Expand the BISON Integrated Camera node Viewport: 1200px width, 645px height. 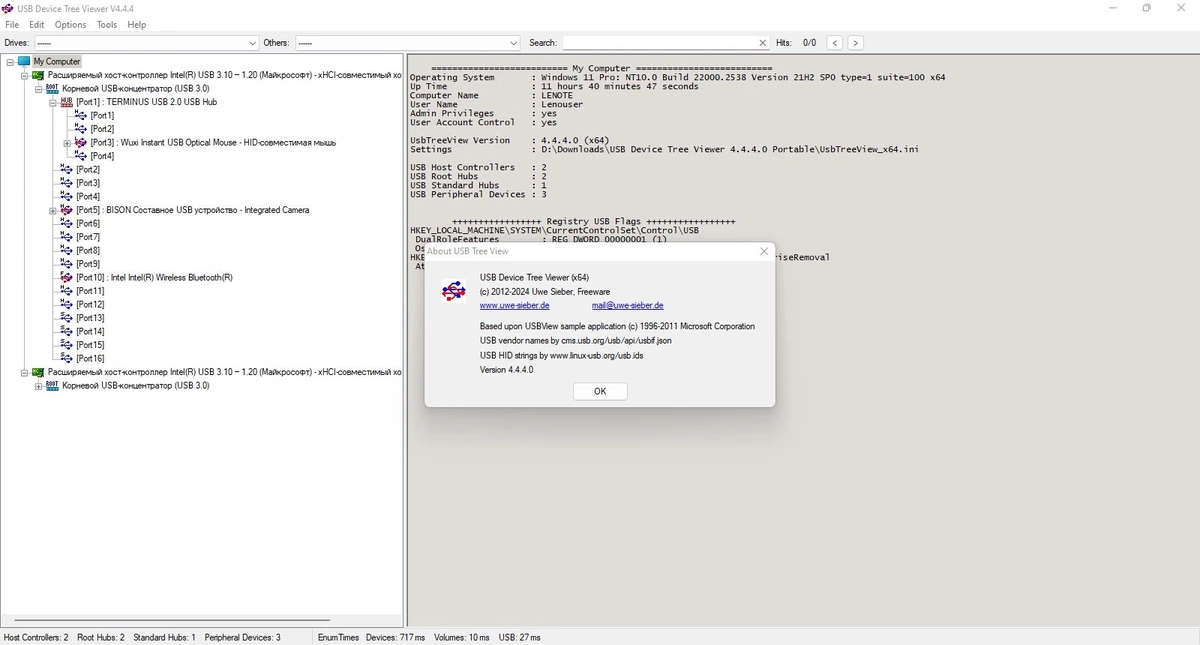tap(53, 210)
